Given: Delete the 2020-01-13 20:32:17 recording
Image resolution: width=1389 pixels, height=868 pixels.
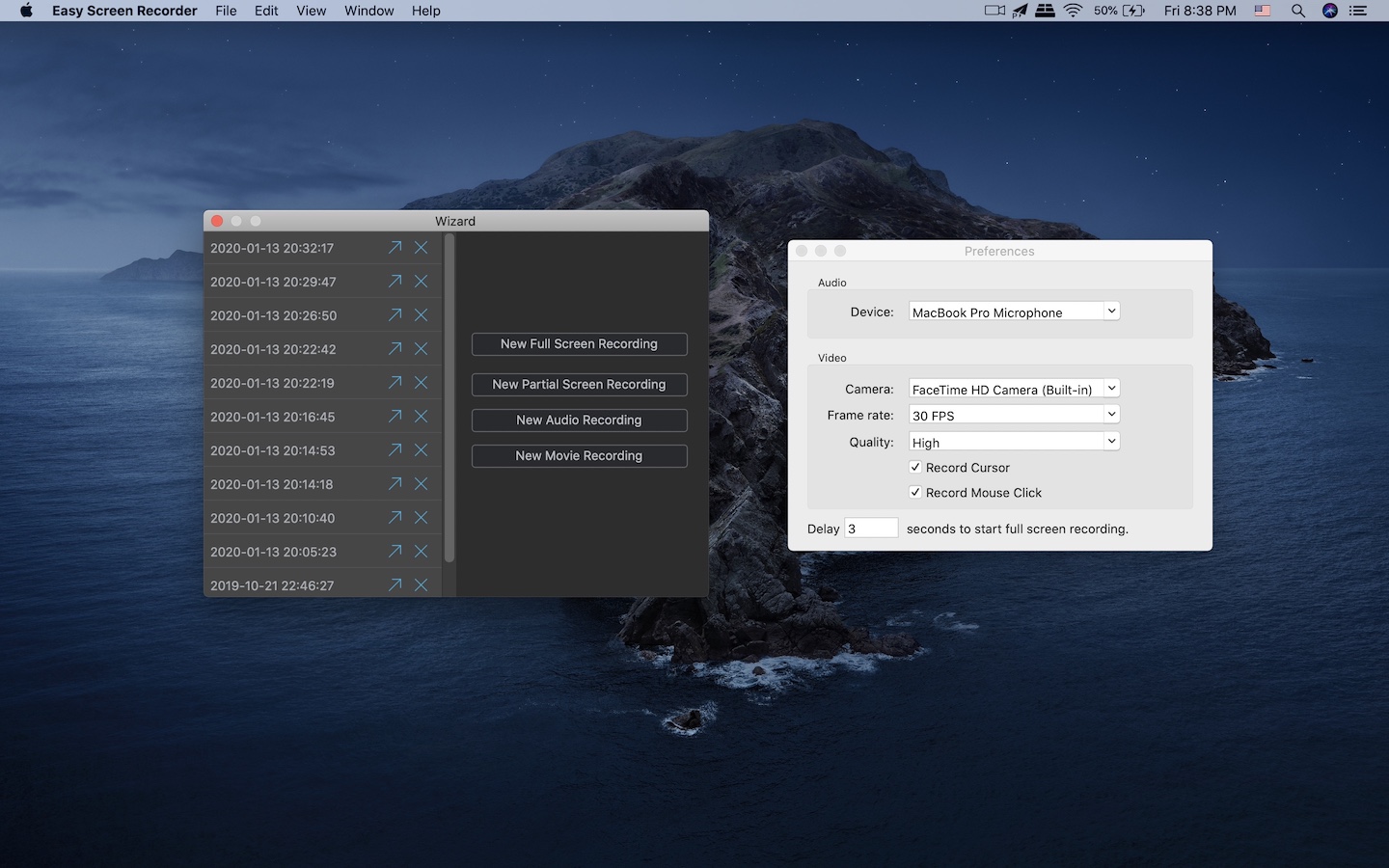Looking at the screenshot, I should [x=422, y=248].
